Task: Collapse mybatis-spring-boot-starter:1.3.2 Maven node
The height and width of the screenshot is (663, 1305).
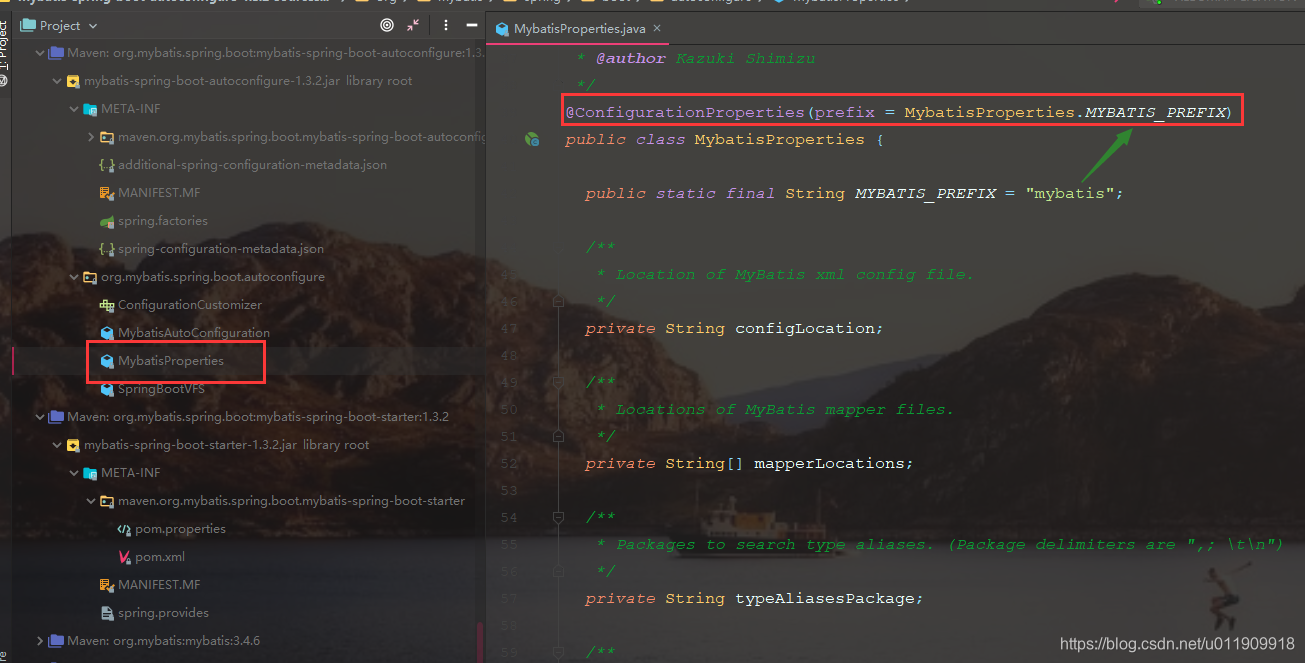Action: tap(40, 416)
